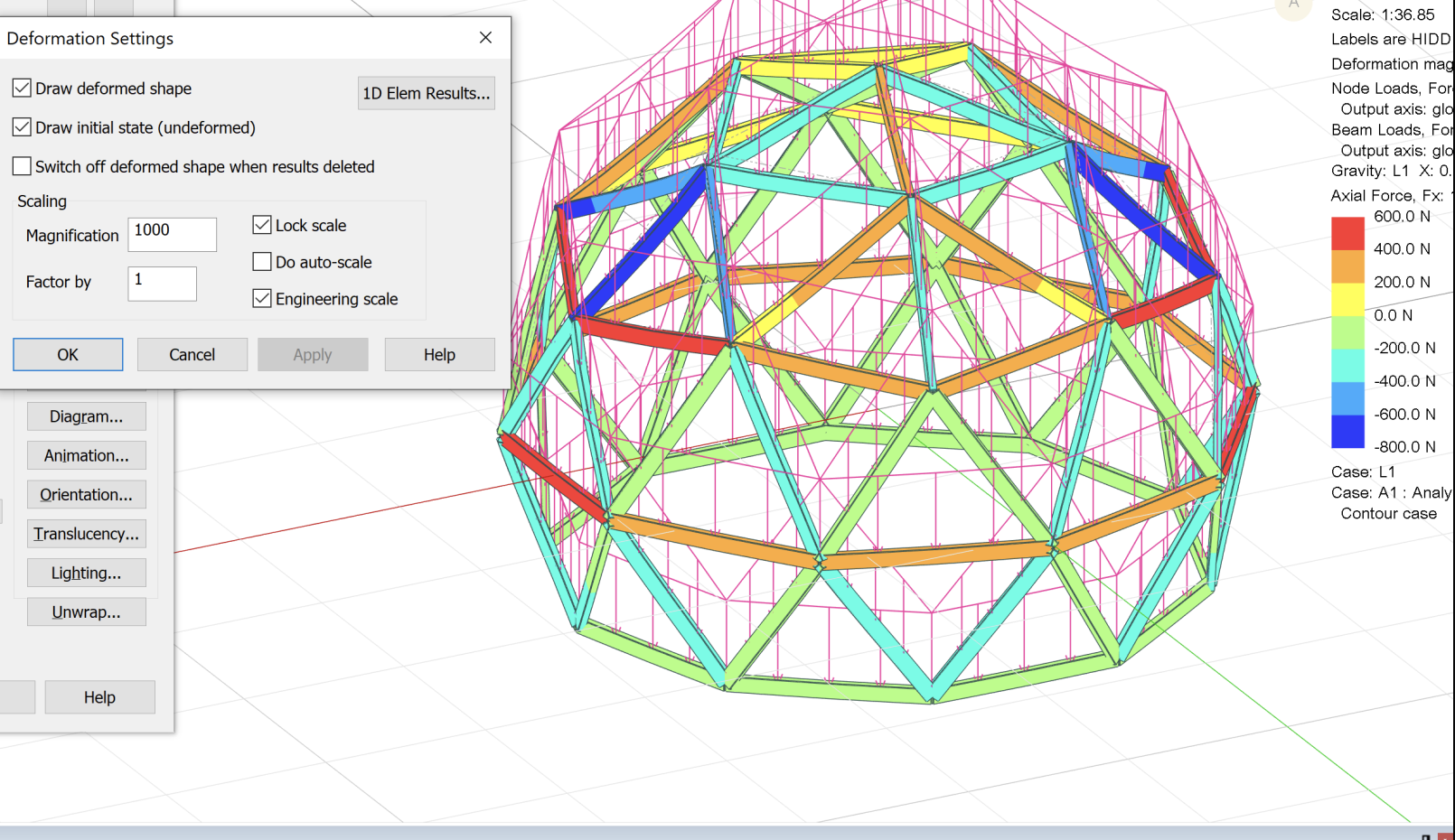Click the Magnification value field
This screenshot has height=840, width=1455.
172,234
